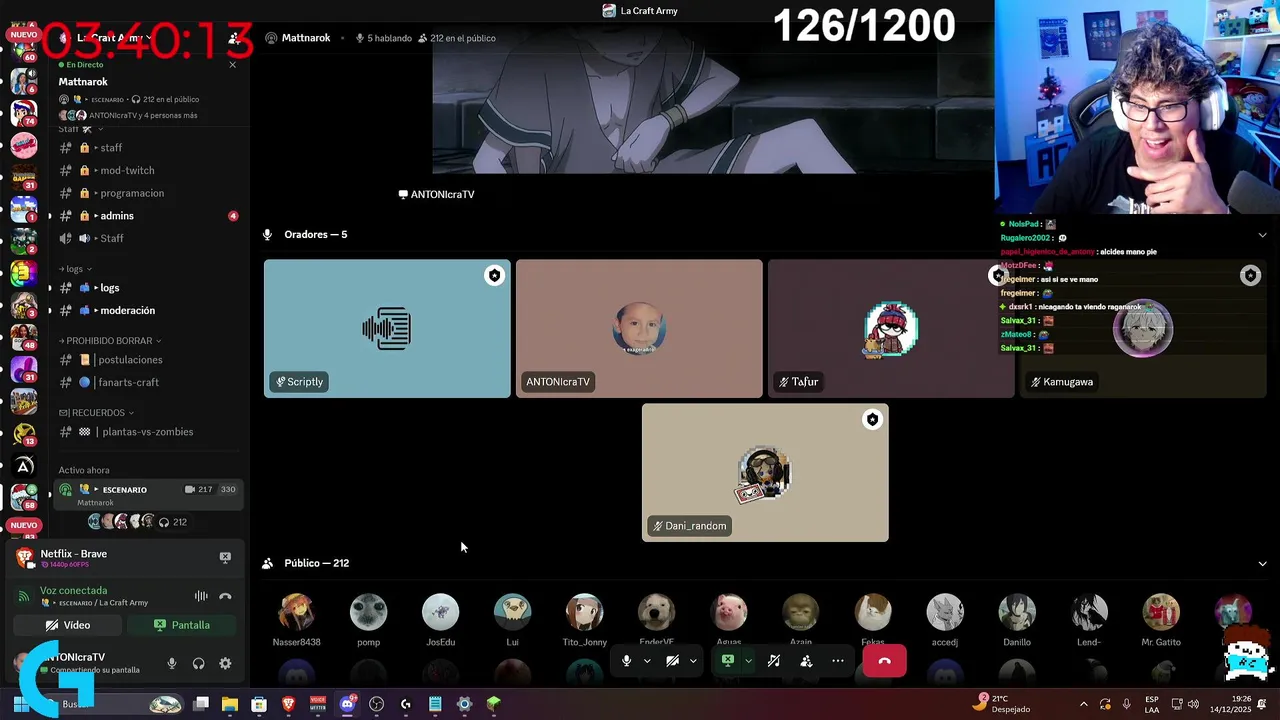Screen dimensions: 1280x720
Task: Collapse the PROHIBIDO BORRAR category
Action: point(110,341)
